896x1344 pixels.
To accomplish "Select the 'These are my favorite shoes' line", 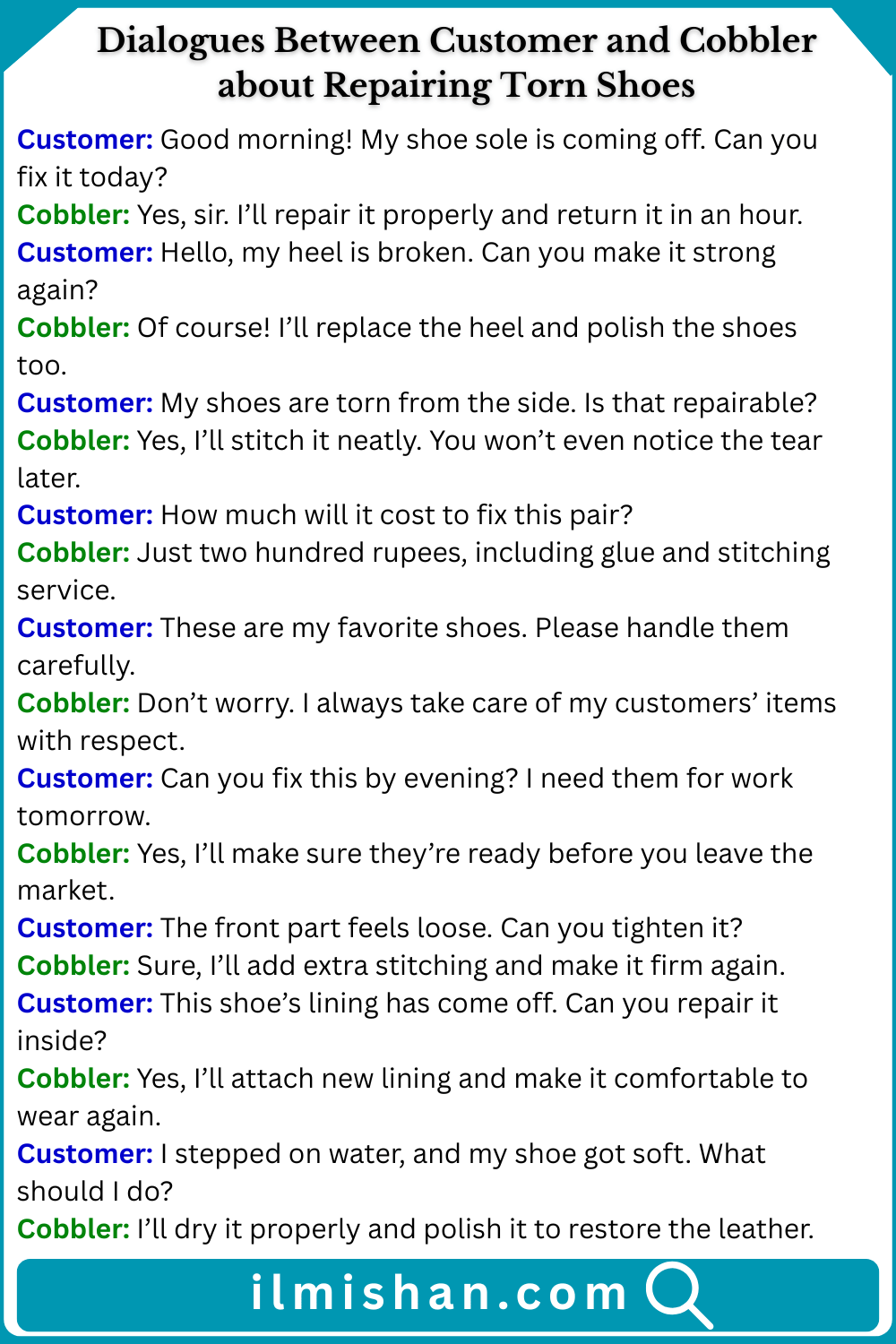I will (x=474, y=628).
